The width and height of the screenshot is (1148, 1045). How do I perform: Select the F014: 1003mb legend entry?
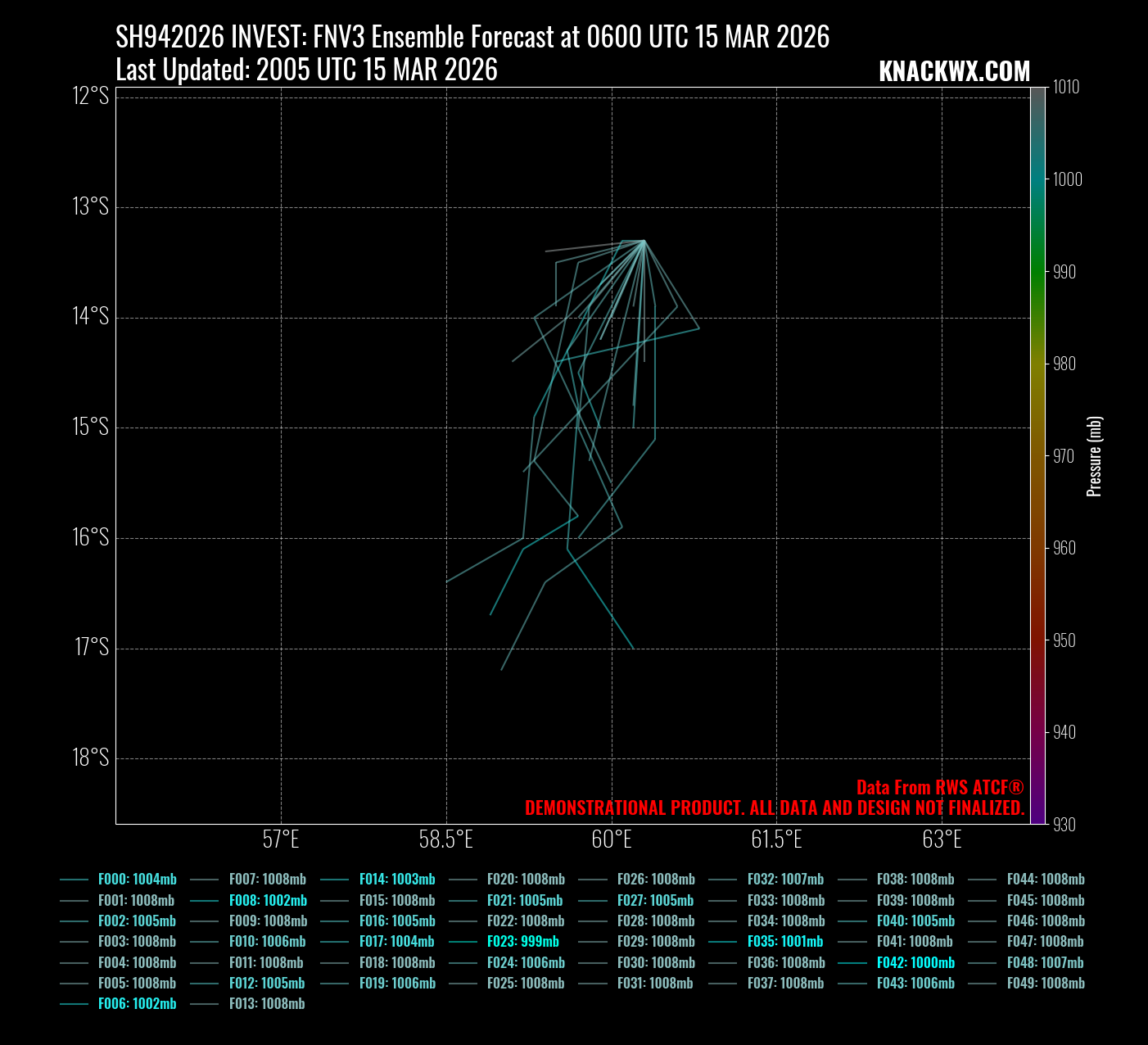coord(397,880)
